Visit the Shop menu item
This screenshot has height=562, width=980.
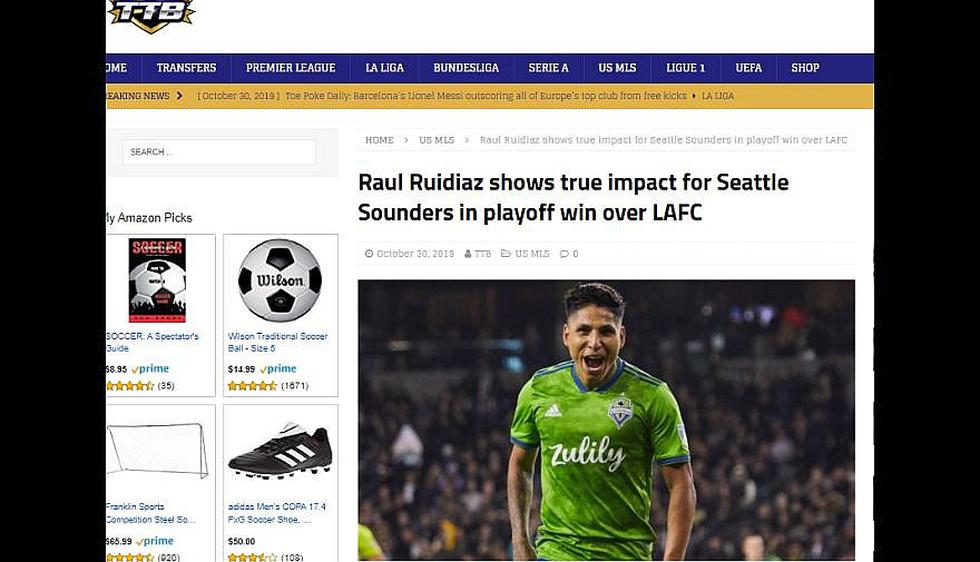coord(805,68)
